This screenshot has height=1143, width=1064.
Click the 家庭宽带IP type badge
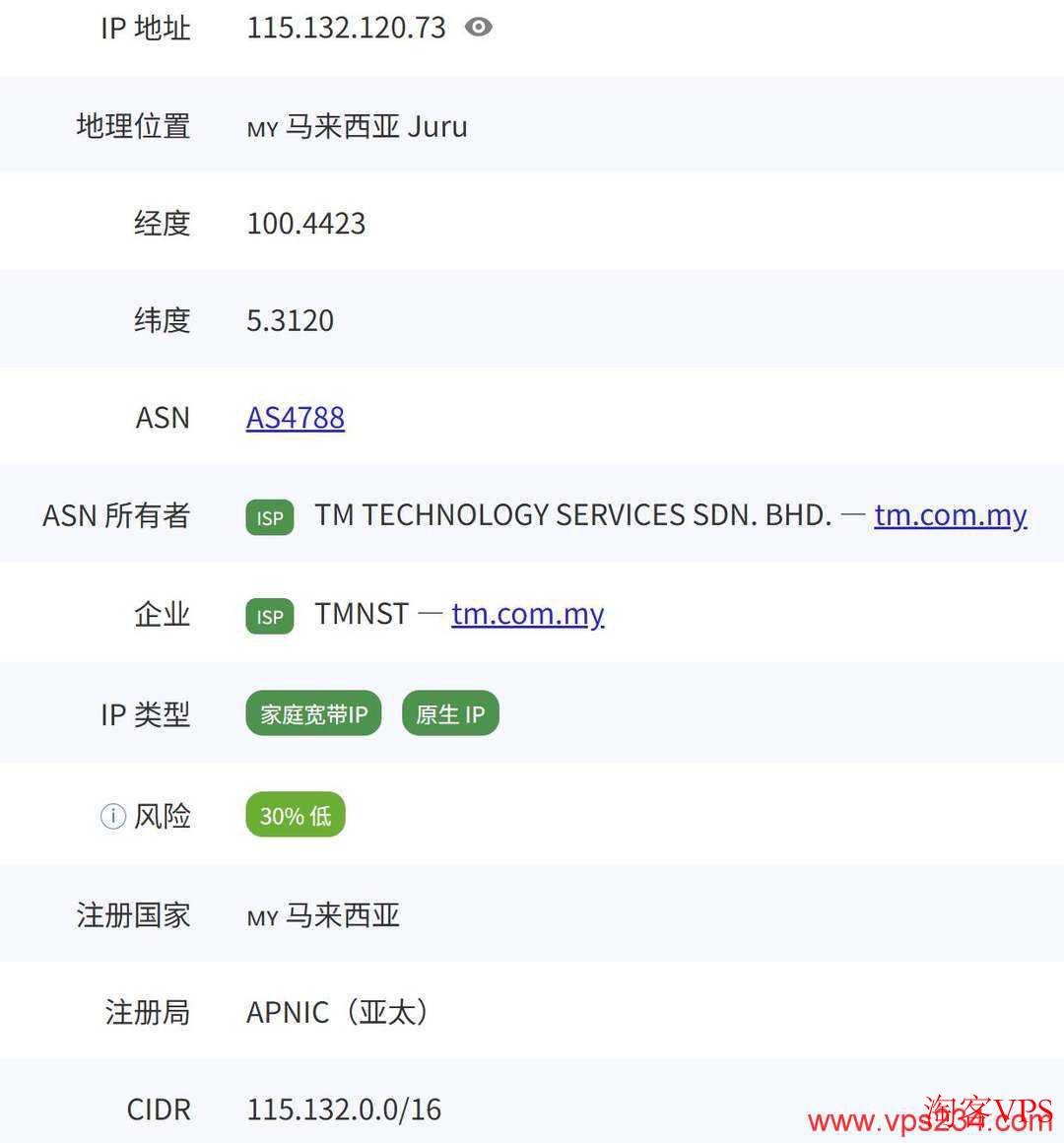pyautogui.click(x=312, y=713)
